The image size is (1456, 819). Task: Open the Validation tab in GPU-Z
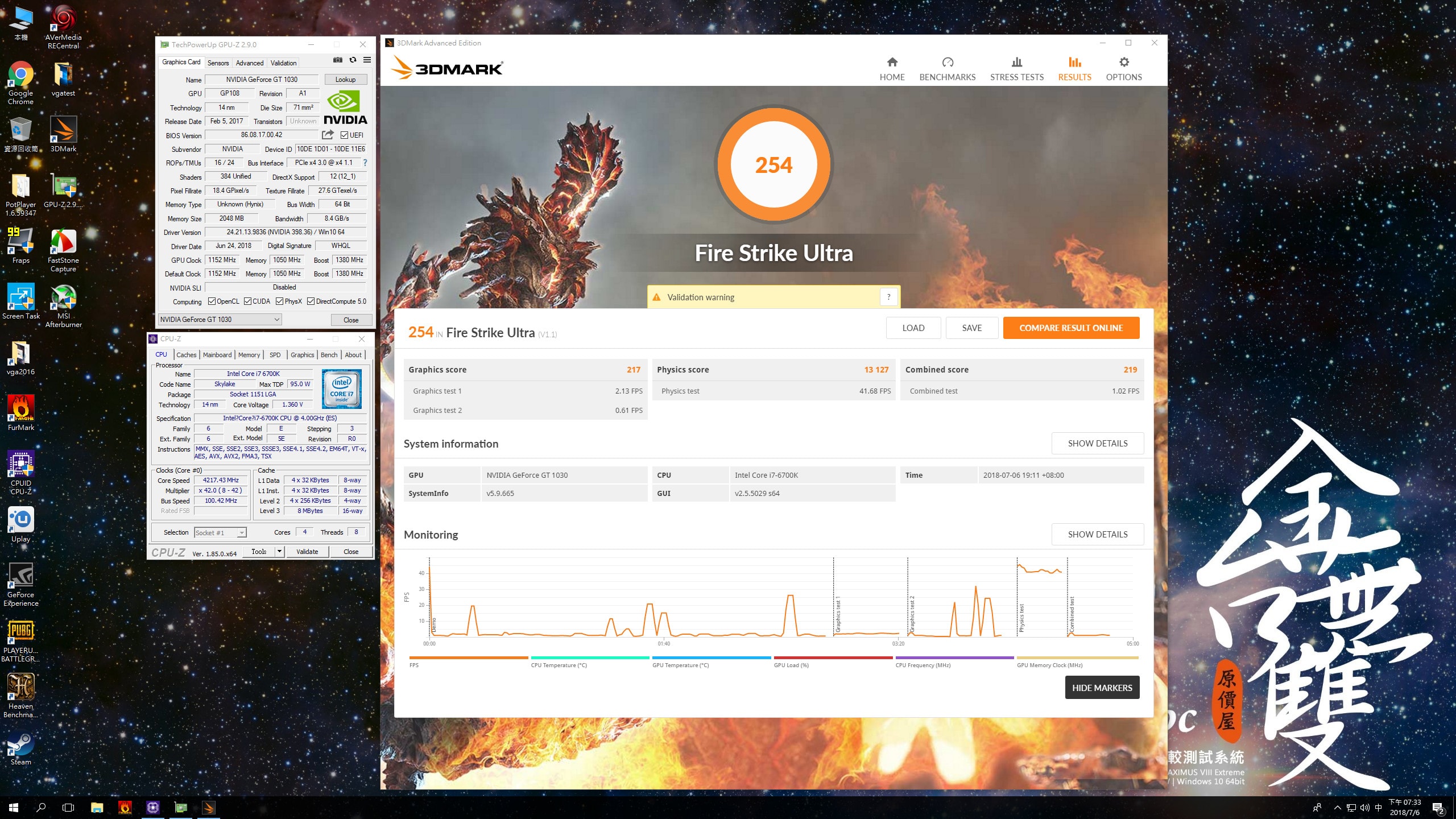(283, 63)
